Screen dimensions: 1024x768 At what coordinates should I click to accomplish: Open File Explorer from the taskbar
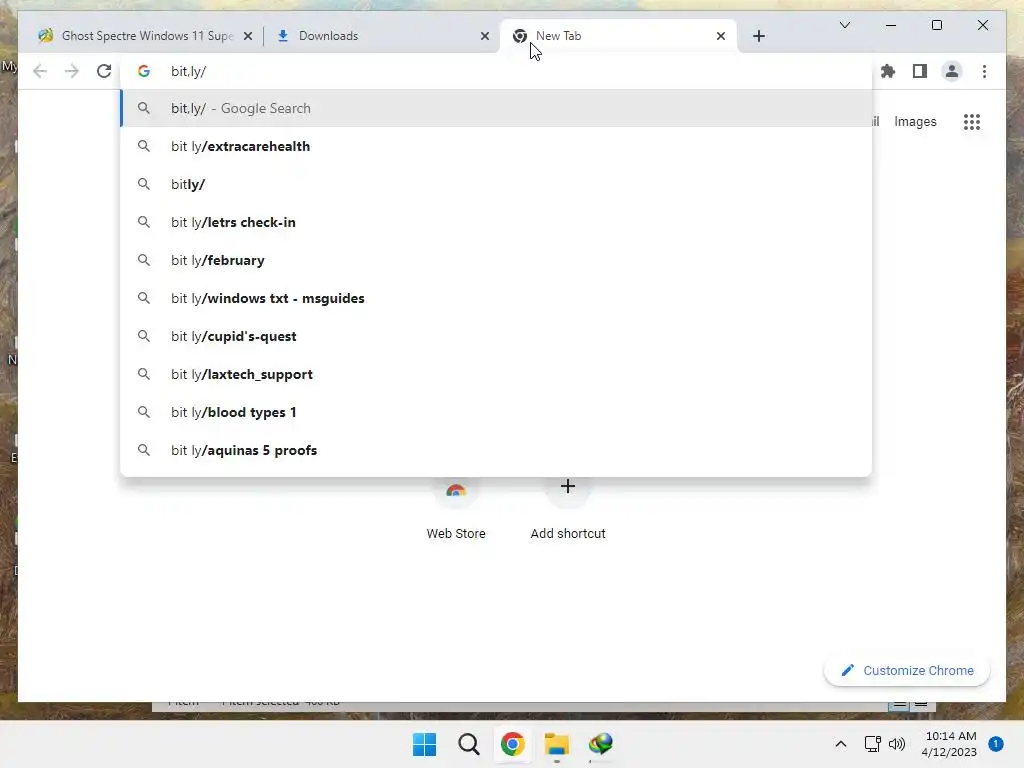click(x=557, y=744)
